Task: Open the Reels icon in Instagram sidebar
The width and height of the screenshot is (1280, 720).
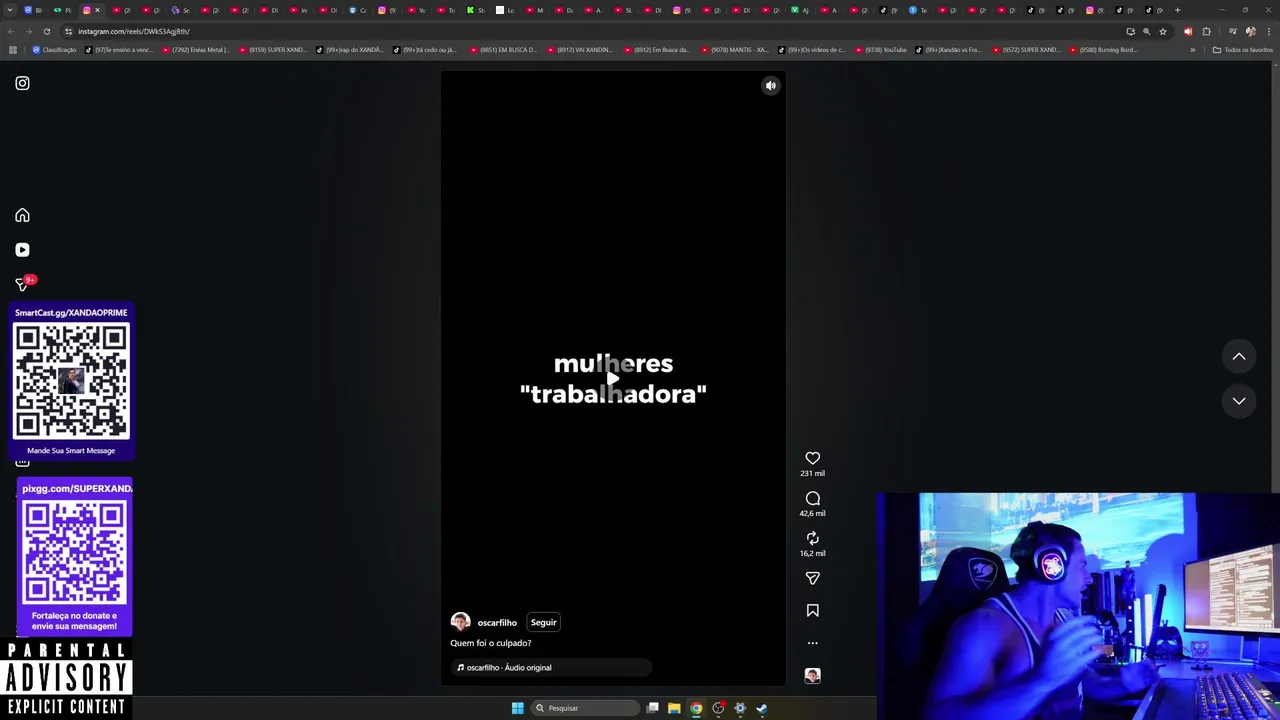Action: [22, 250]
